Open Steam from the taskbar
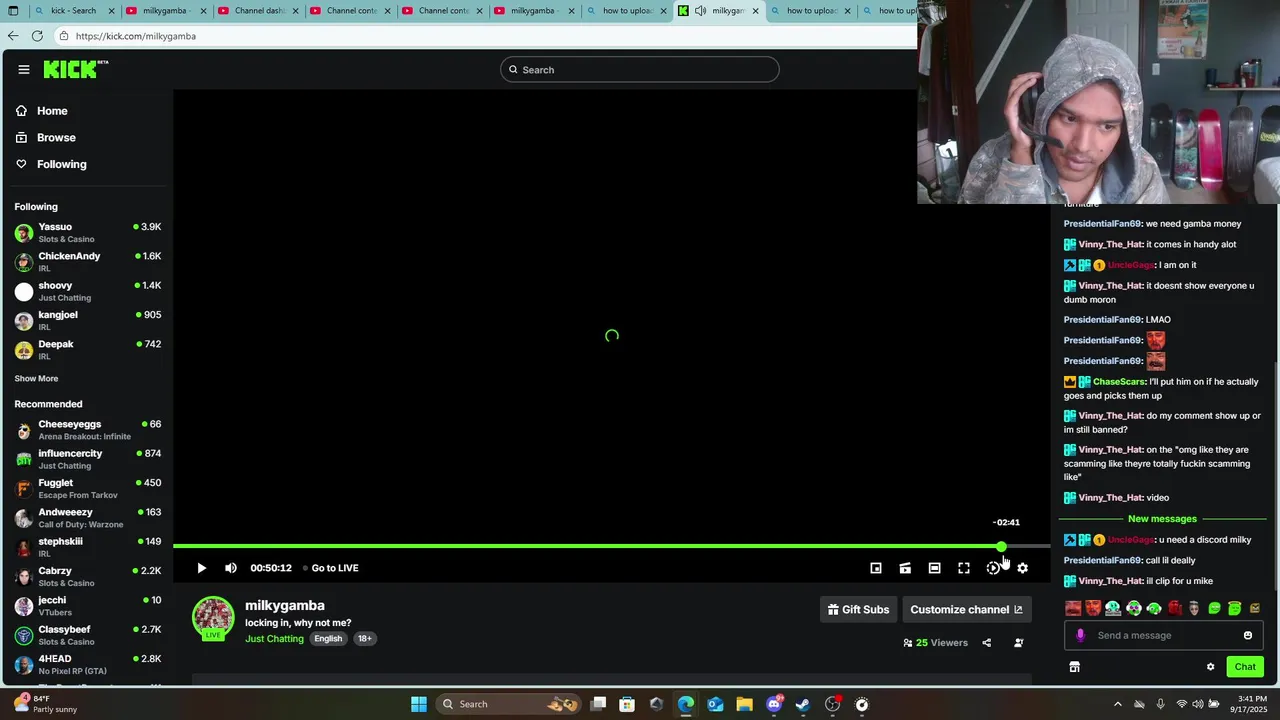The width and height of the screenshot is (1280, 720). 803,704
